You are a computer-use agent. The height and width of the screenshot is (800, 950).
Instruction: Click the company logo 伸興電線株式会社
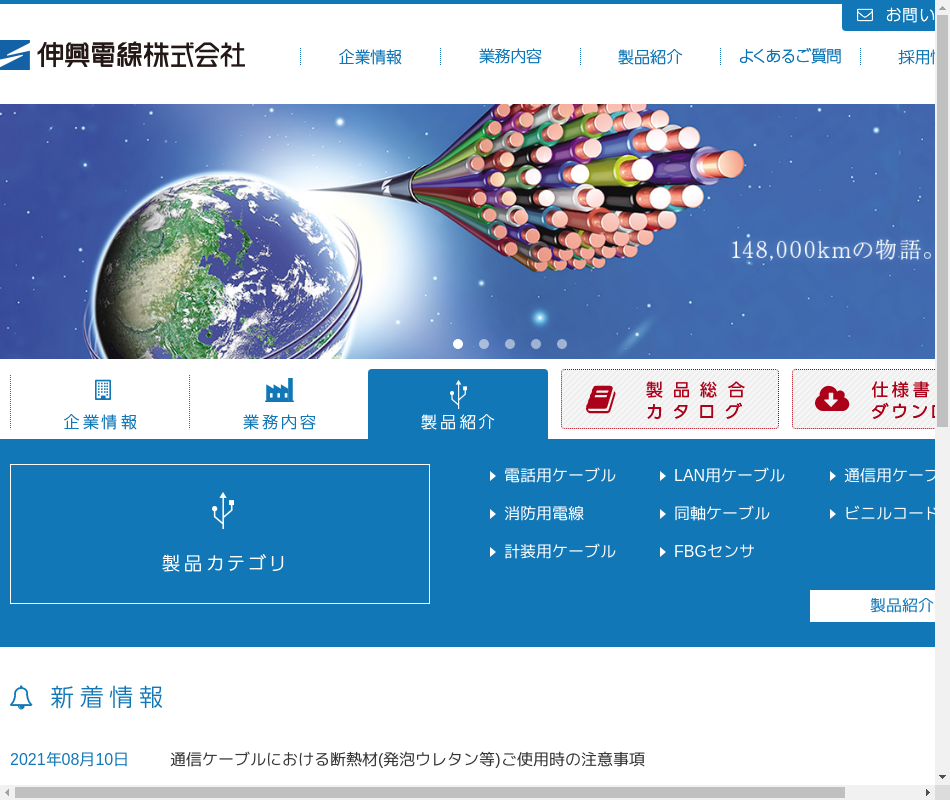coord(123,54)
